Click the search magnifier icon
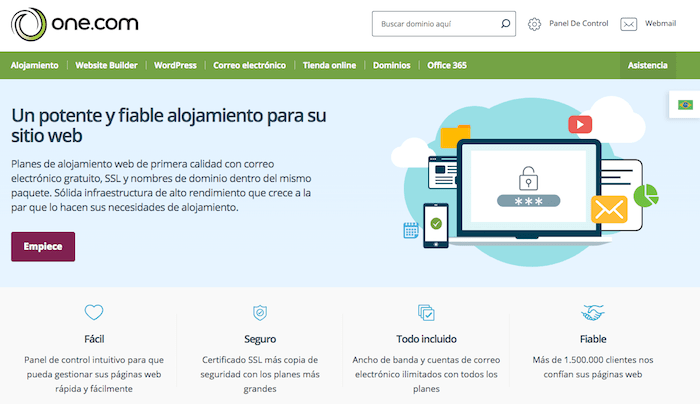 [505, 24]
